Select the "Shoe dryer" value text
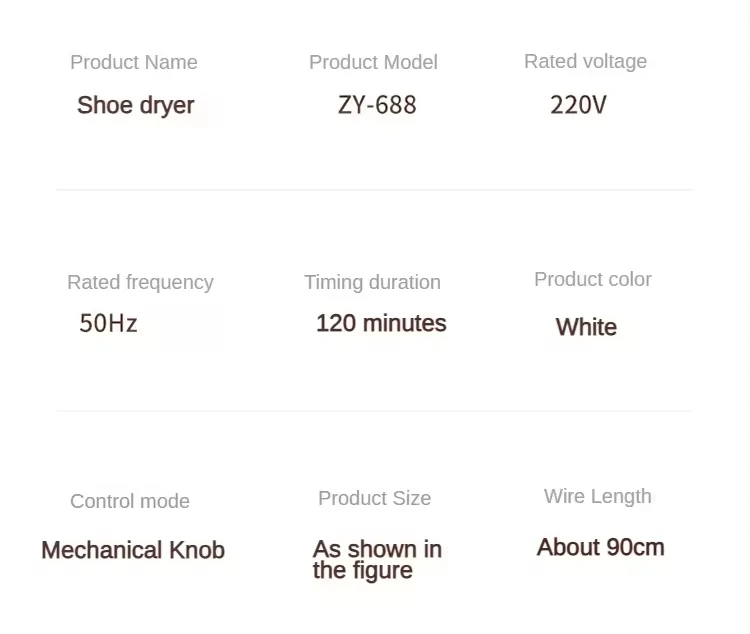The height and width of the screenshot is (634, 750). [136, 105]
